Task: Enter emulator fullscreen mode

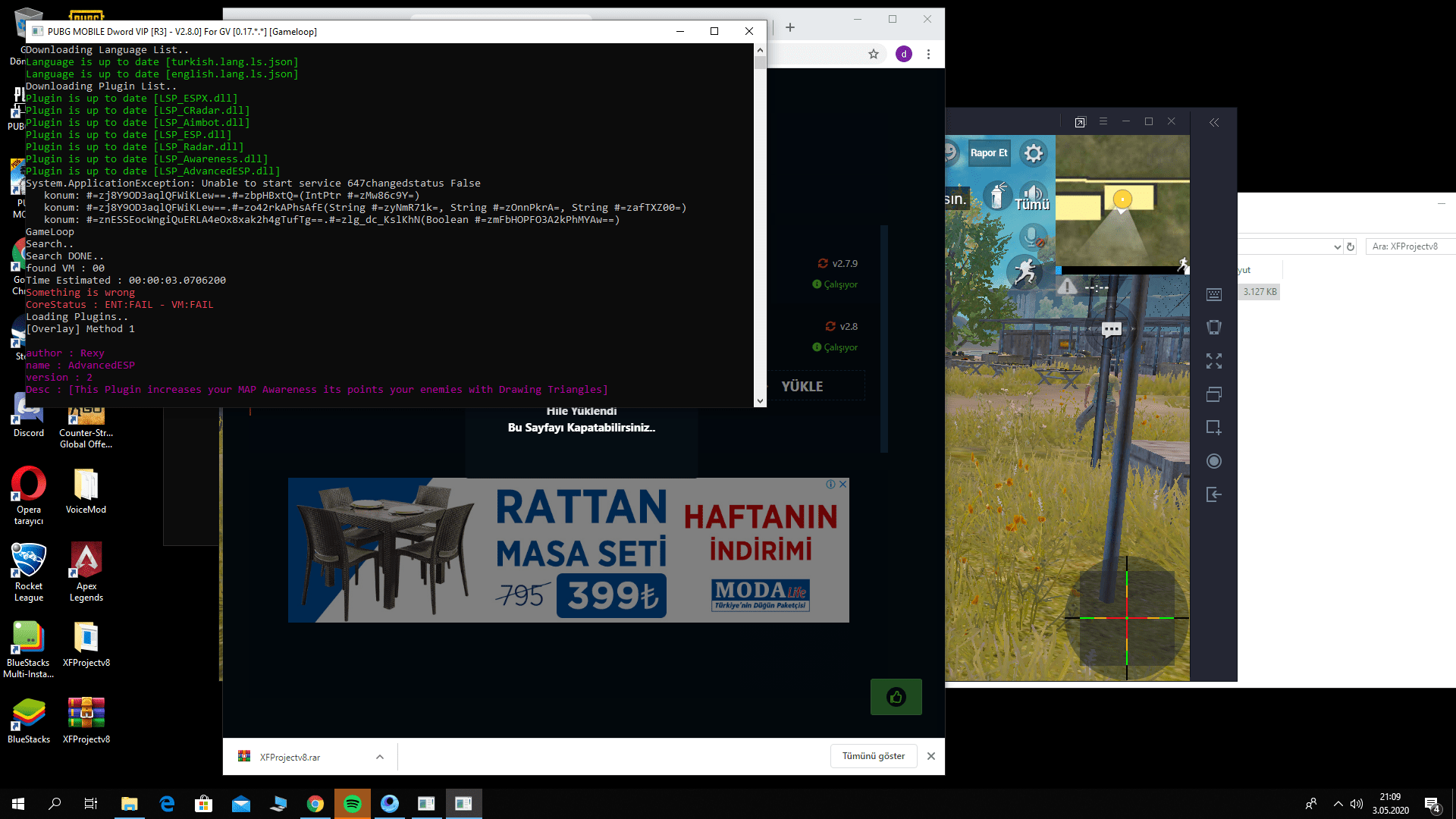Action: pos(1214,361)
